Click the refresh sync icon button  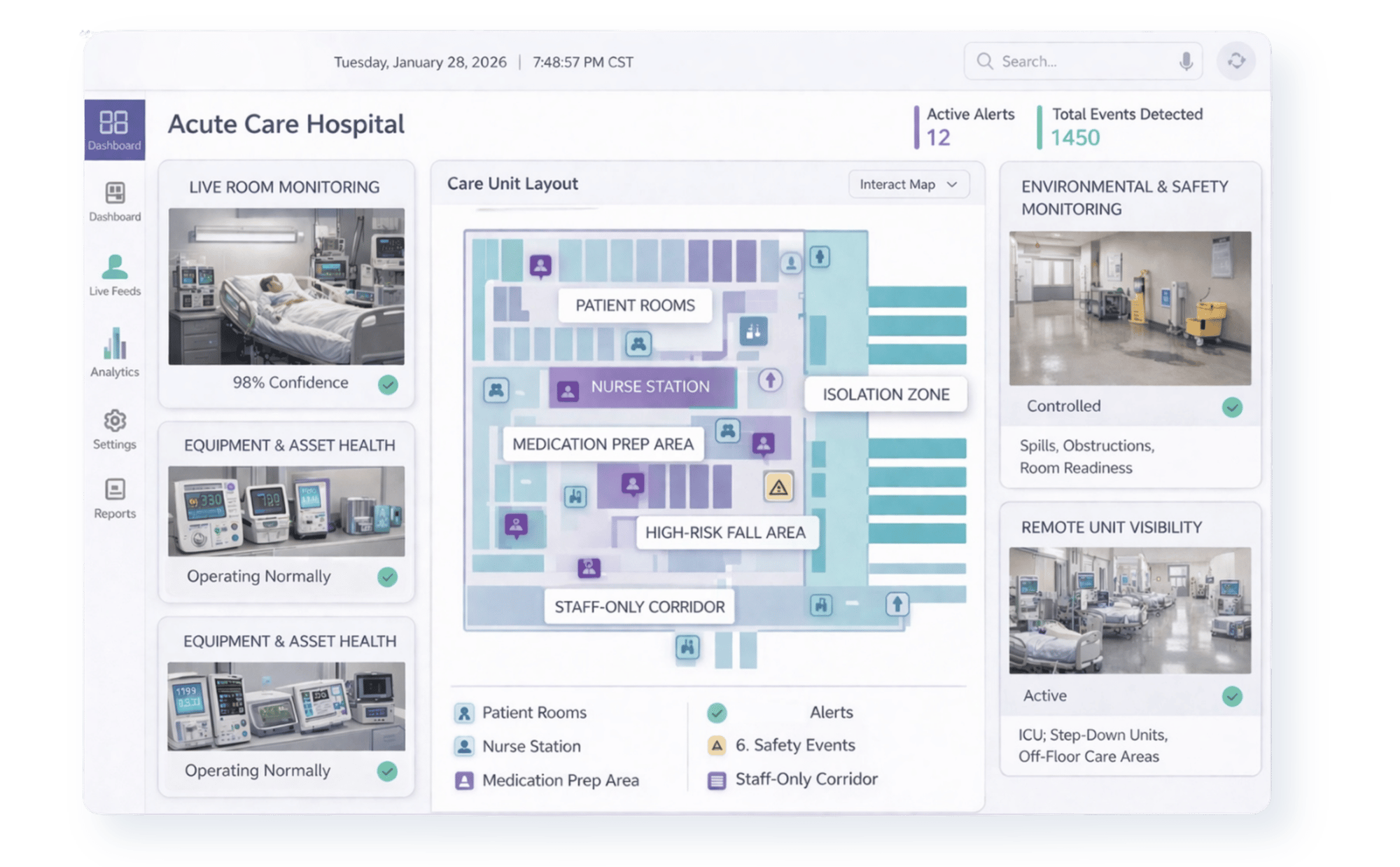click(1236, 61)
